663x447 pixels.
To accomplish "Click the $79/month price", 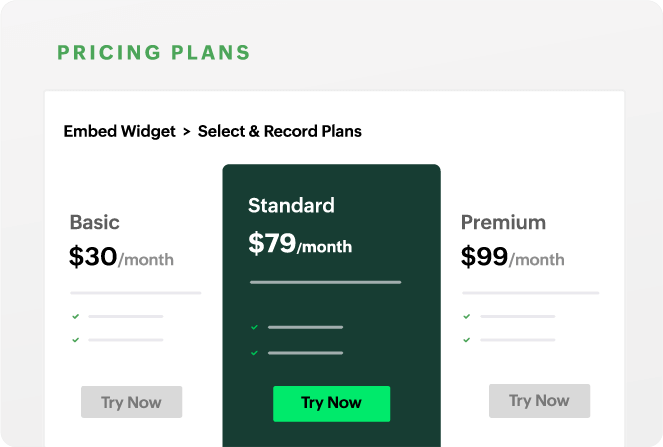I will click(x=300, y=244).
